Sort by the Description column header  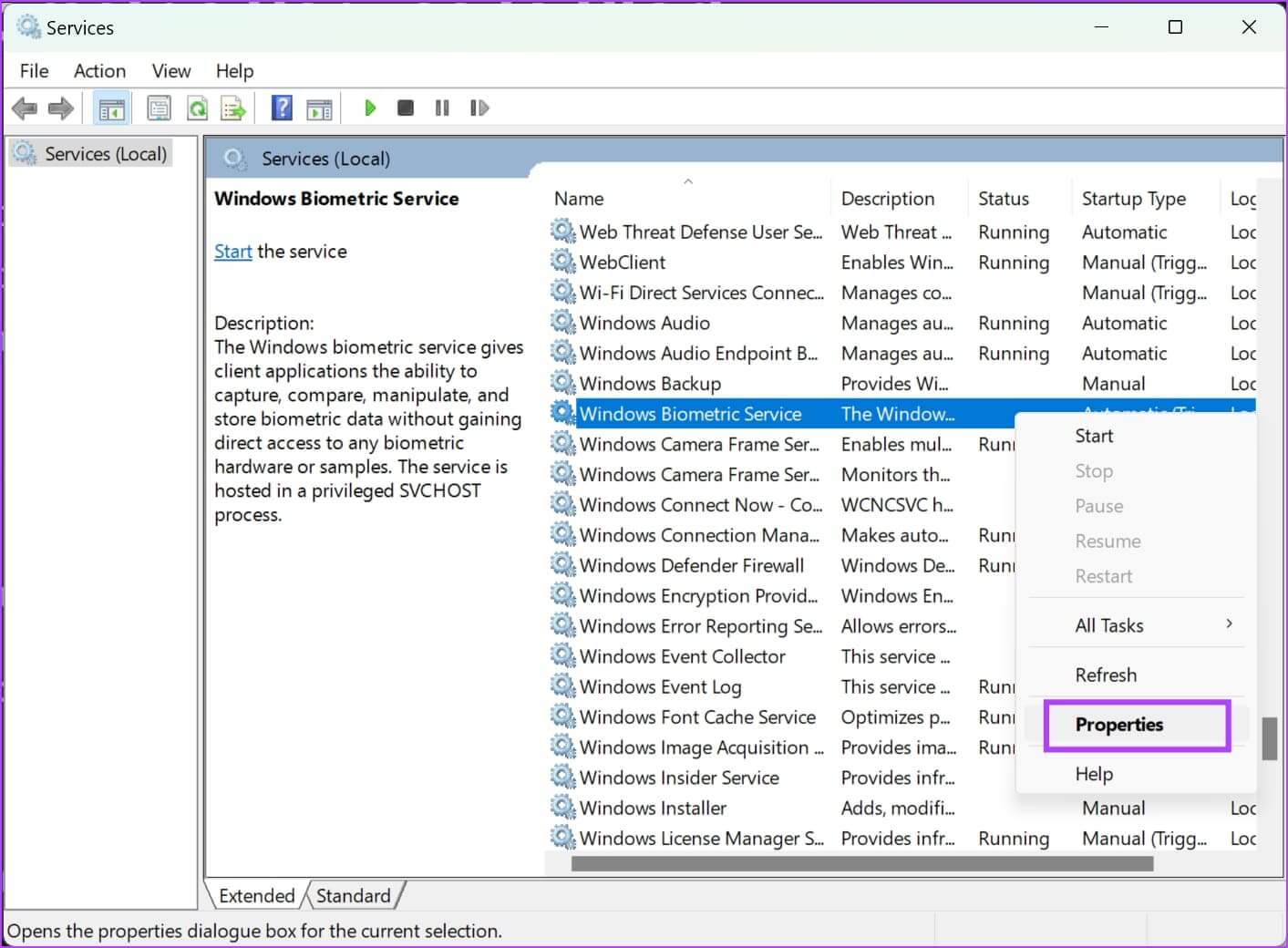(898, 198)
